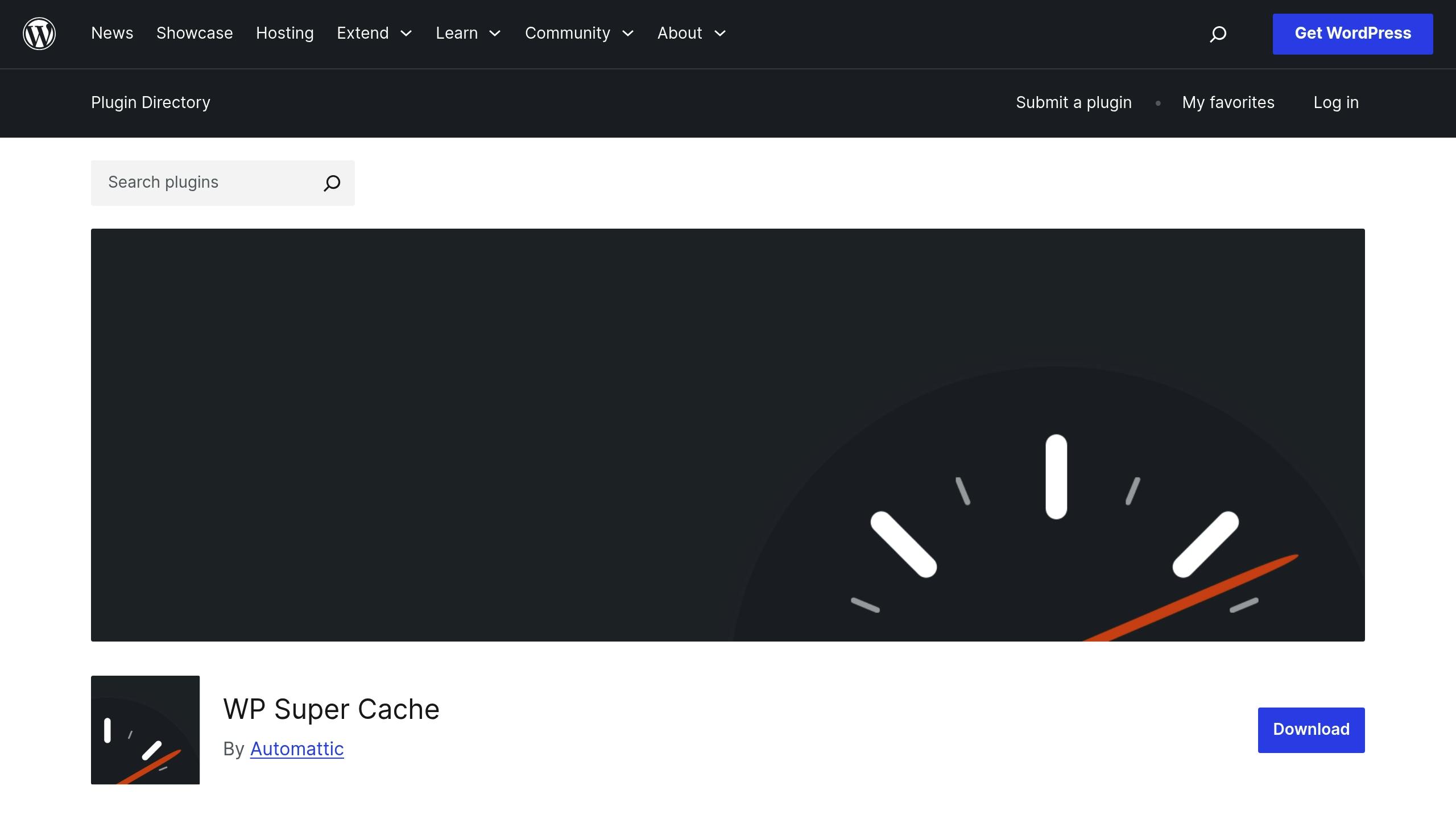Click the Get WordPress button

pyautogui.click(x=1352, y=34)
